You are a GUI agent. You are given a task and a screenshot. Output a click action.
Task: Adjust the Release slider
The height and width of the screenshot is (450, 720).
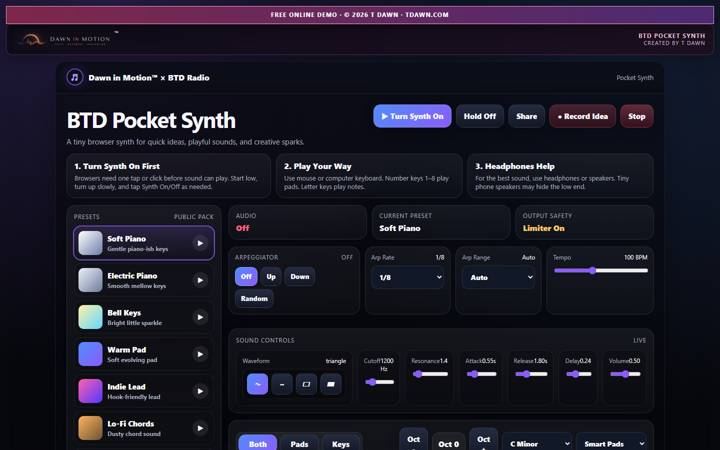coord(531,374)
